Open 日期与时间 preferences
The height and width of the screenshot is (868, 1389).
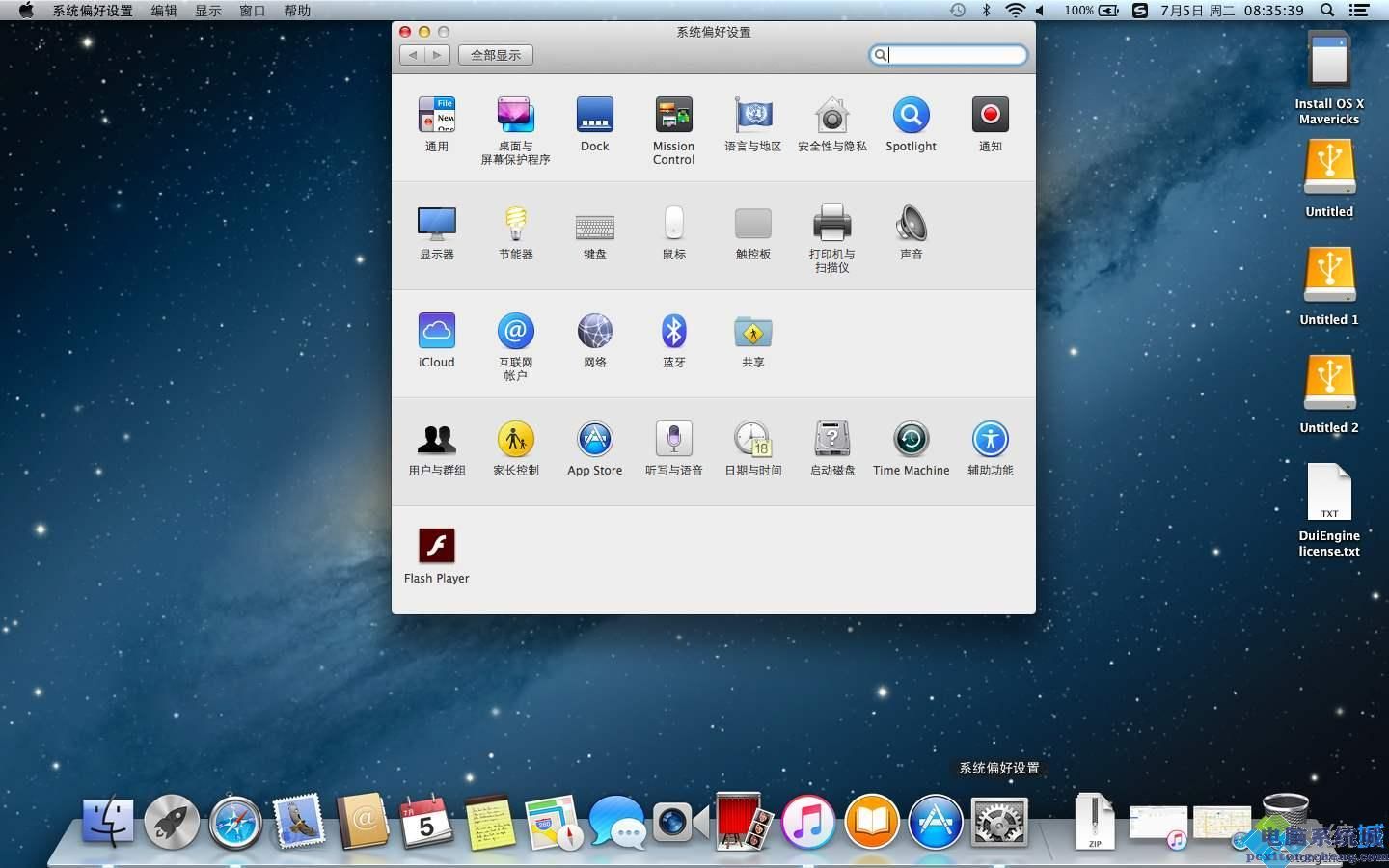click(753, 439)
